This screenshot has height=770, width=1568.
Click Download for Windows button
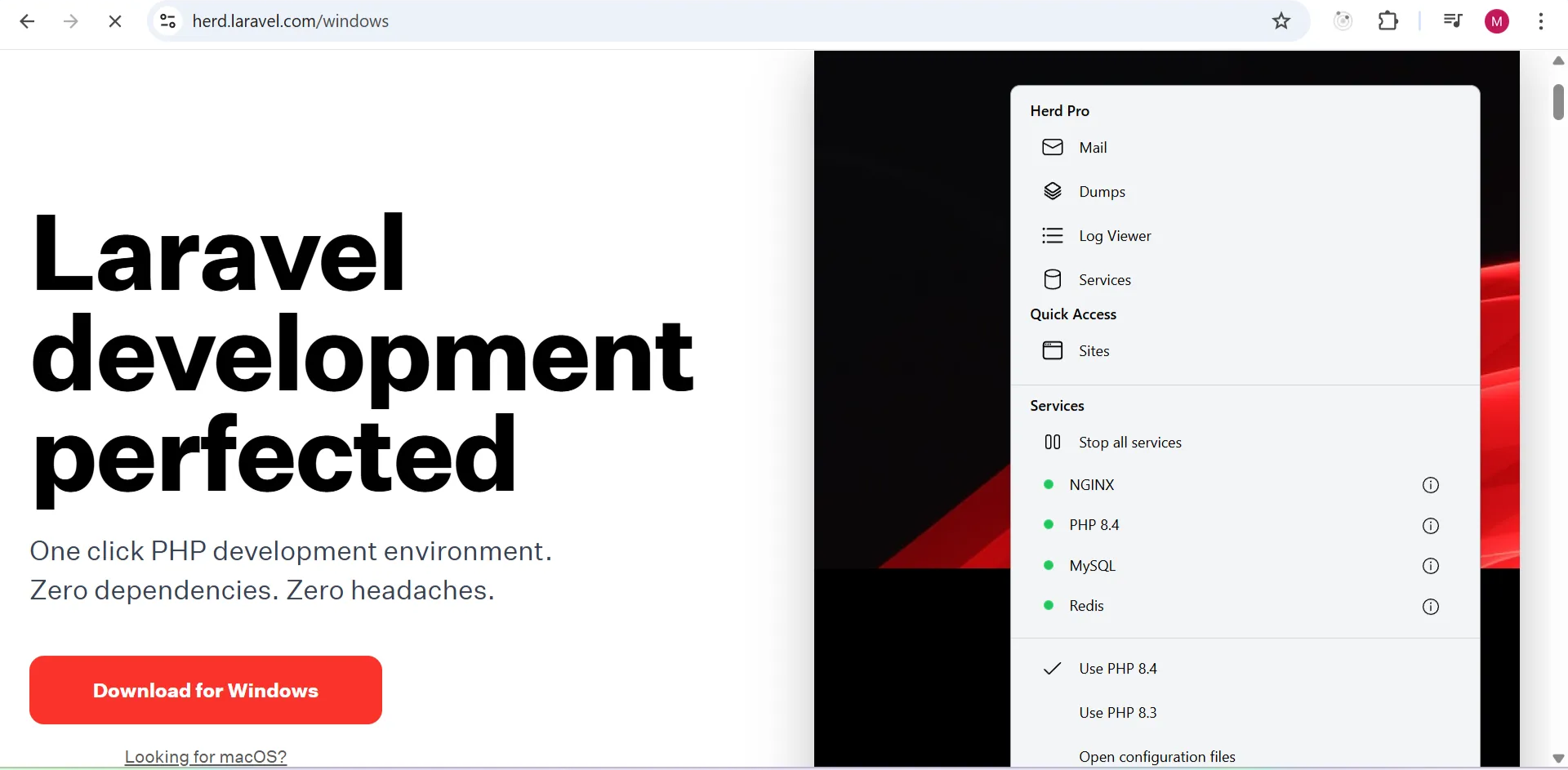(206, 690)
